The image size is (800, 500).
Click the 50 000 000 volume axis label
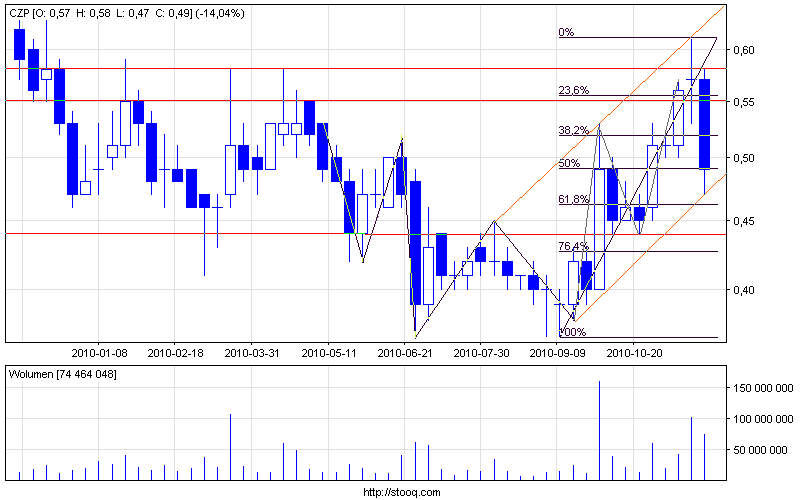[760, 450]
